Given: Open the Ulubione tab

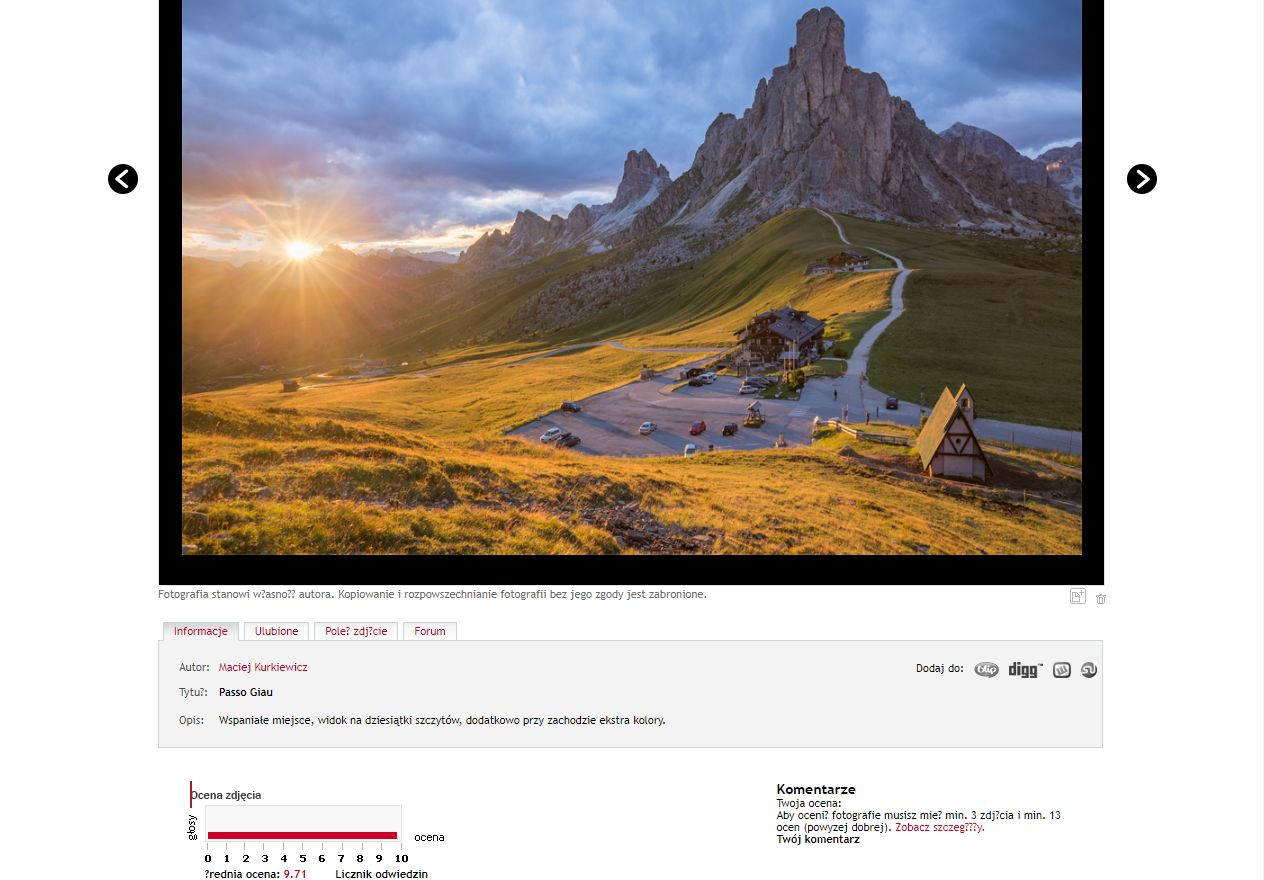Looking at the screenshot, I should (x=276, y=631).
